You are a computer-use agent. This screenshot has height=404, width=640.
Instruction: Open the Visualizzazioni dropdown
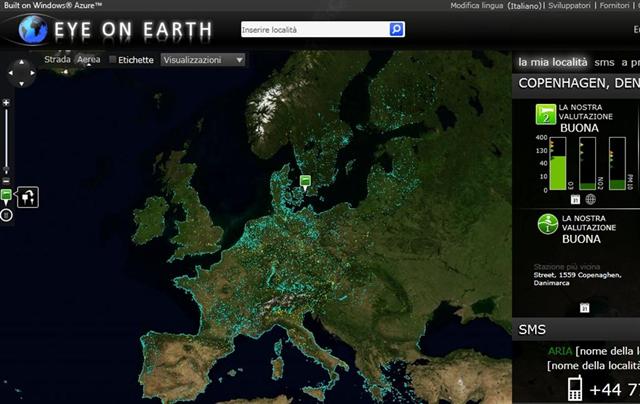click(x=203, y=60)
